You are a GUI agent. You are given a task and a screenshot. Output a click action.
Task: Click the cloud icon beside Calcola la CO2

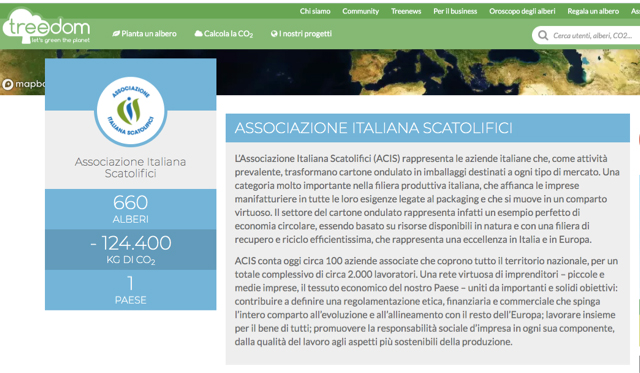(x=198, y=33)
